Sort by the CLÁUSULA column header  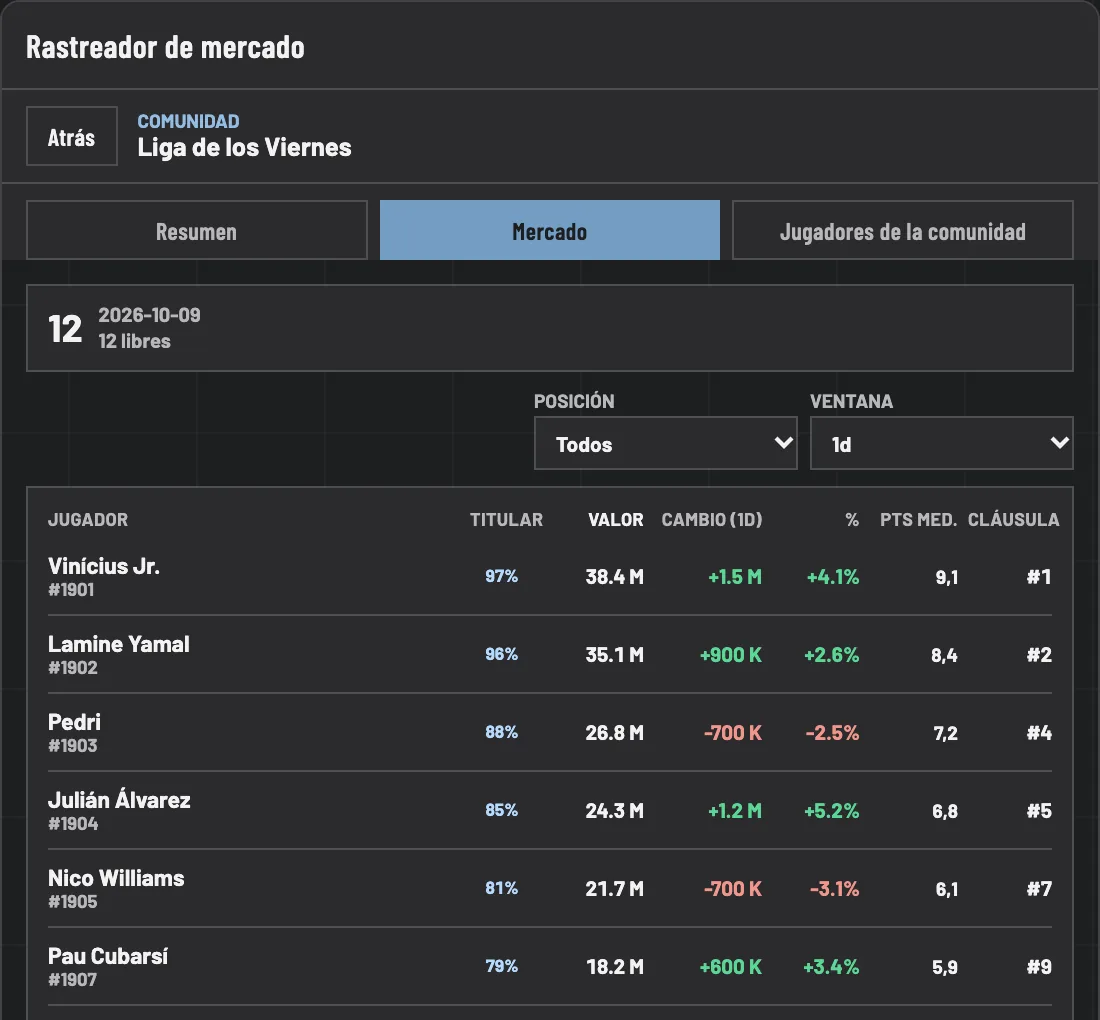[1013, 520]
